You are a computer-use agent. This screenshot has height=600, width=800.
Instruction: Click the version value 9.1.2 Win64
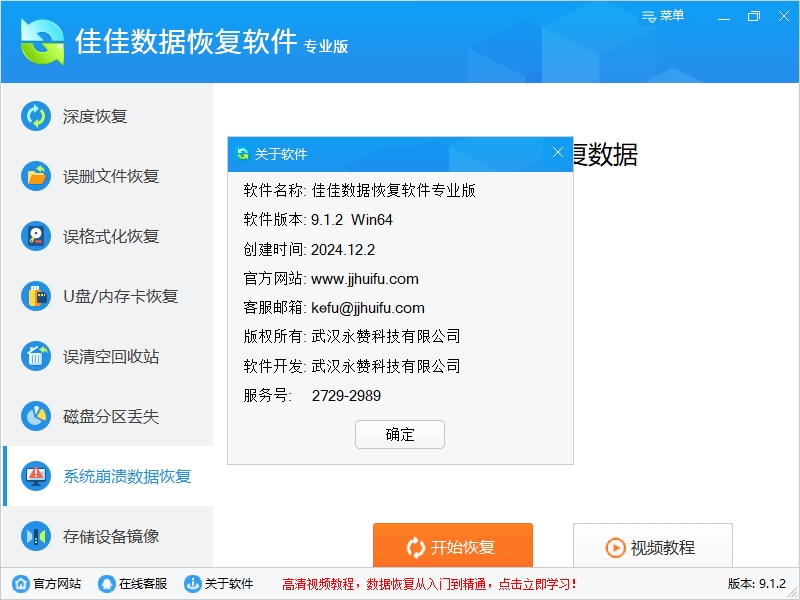coord(352,220)
